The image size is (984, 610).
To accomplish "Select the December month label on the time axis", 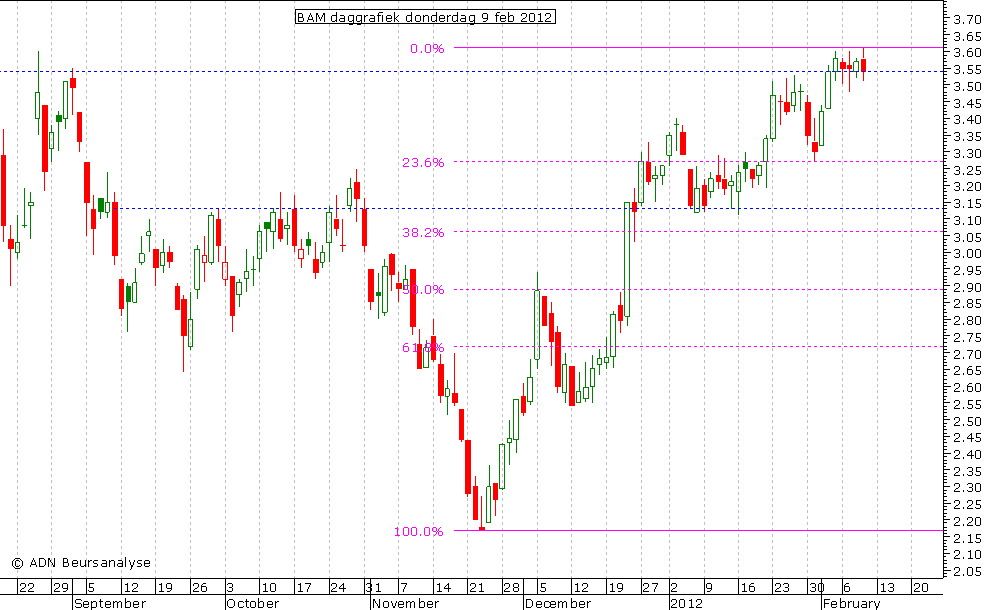I will pos(558,603).
